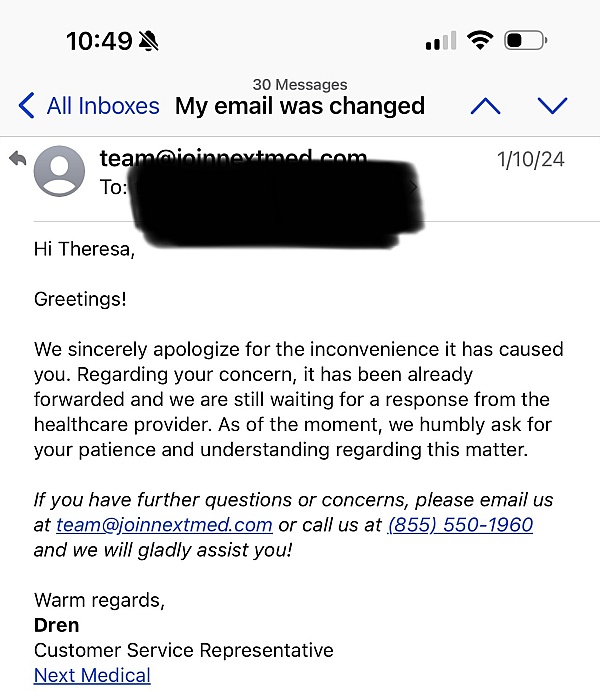Tap the "30 Messages" thread count
600x700 pixels.
pos(300,84)
